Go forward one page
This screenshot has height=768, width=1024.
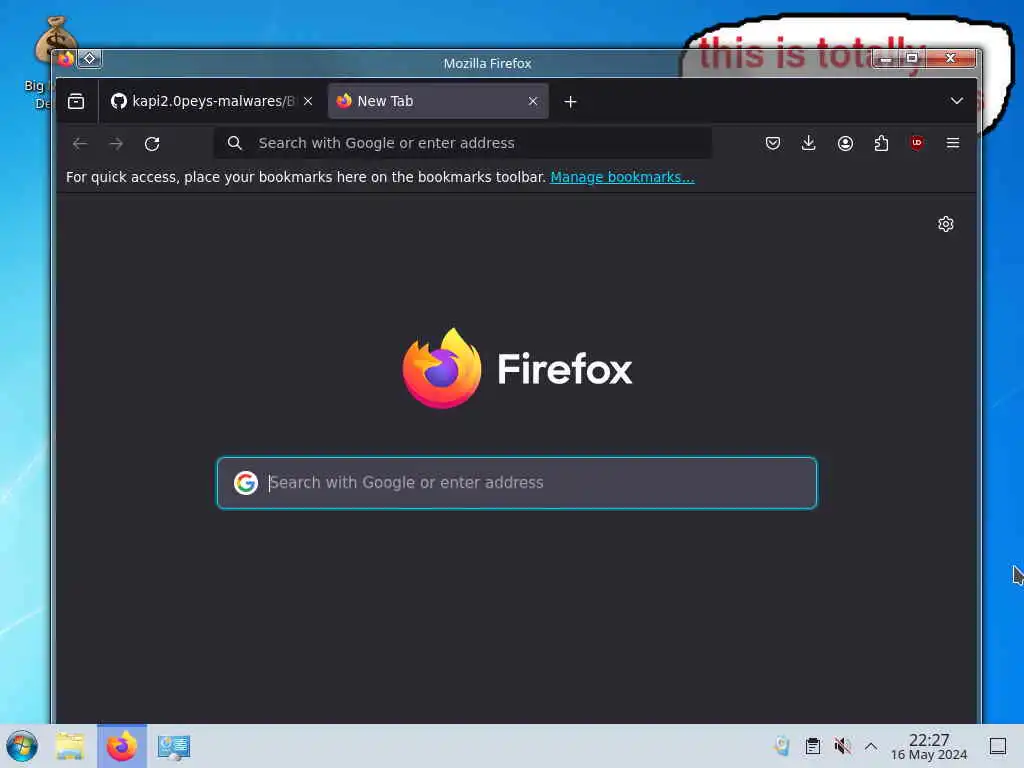pos(116,143)
